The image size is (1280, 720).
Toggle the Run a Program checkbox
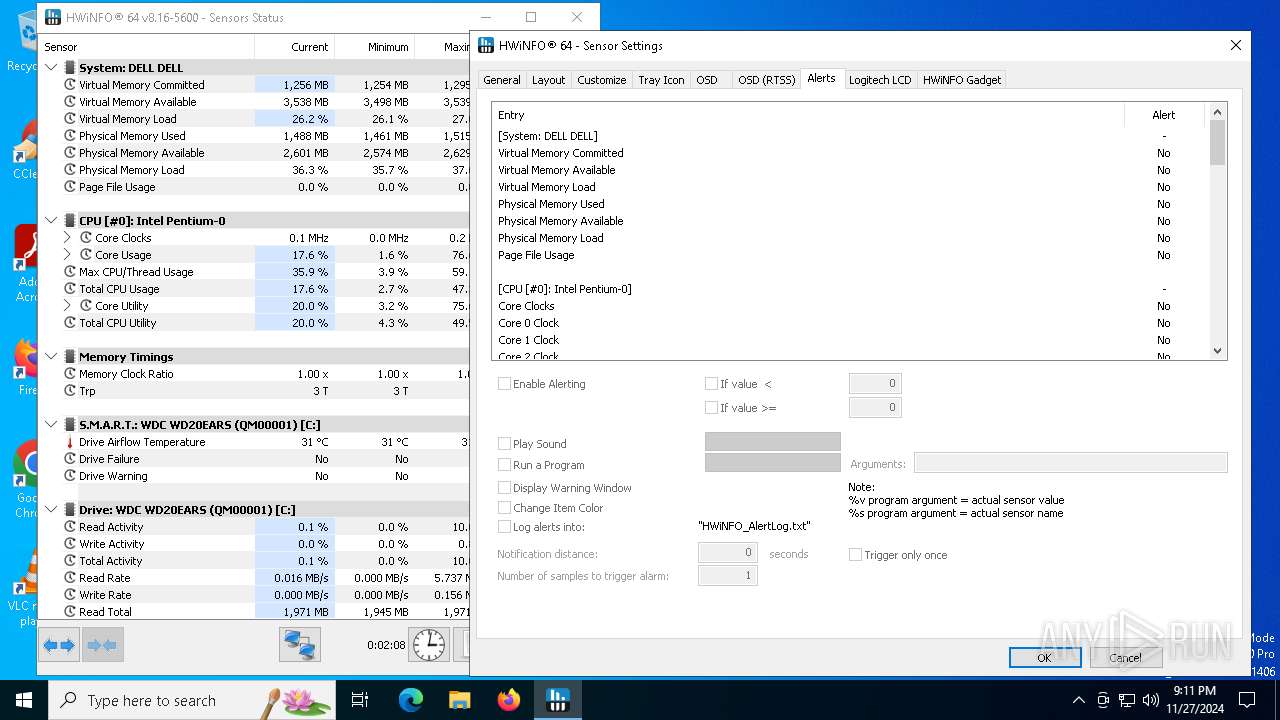click(505, 465)
